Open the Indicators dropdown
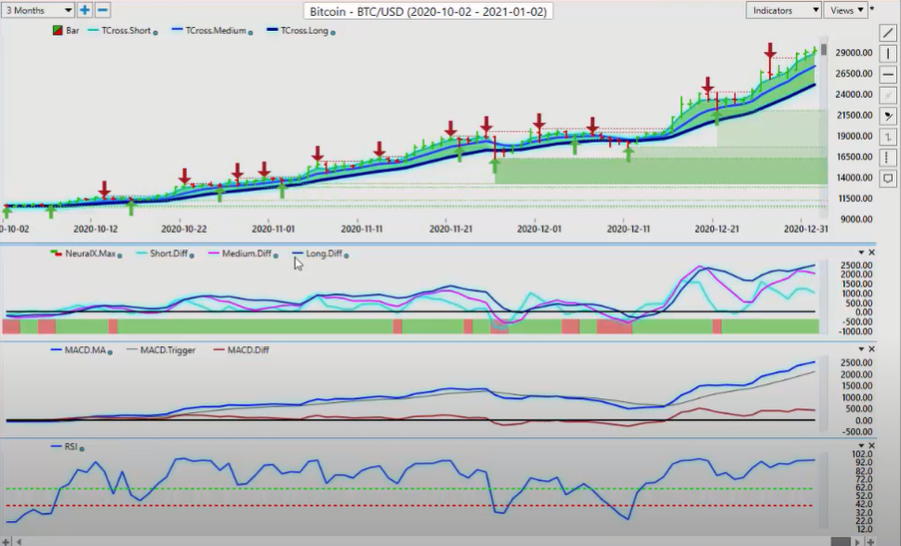The image size is (901, 546). (x=783, y=10)
